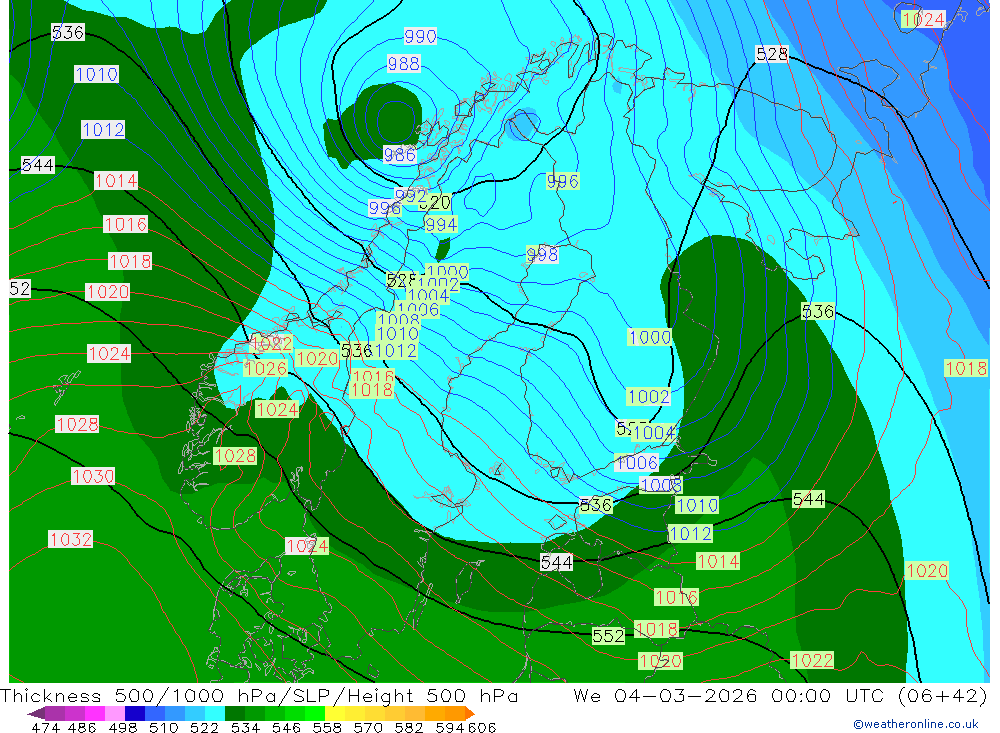The width and height of the screenshot is (1000, 733).
Task: Click the legend value '558'
Action: [x=327, y=727]
